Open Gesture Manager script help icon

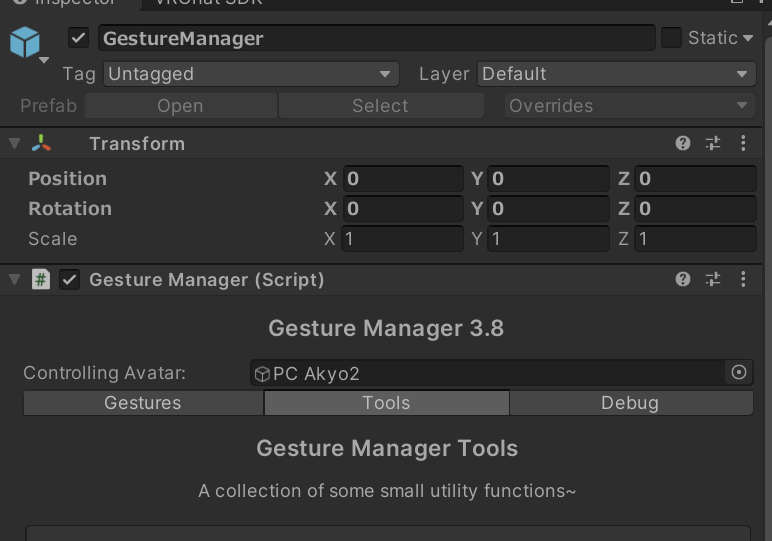click(x=682, y=279)
